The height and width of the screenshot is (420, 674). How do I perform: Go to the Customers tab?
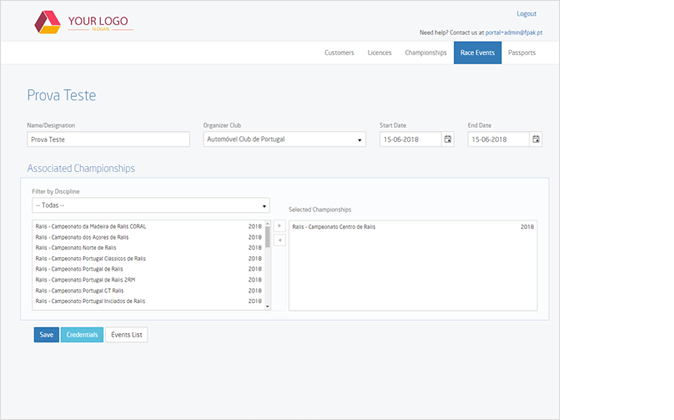[339, 53]
